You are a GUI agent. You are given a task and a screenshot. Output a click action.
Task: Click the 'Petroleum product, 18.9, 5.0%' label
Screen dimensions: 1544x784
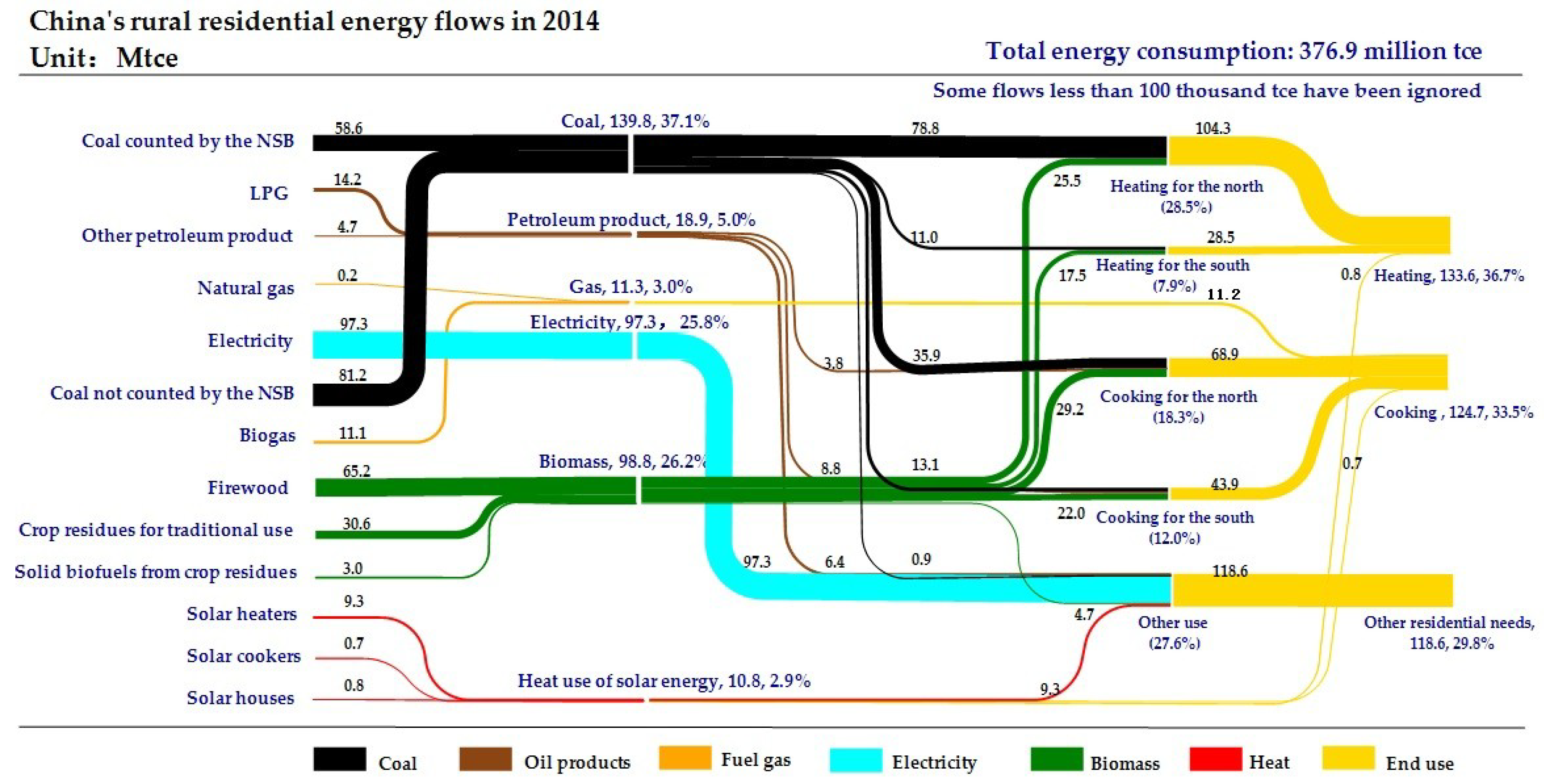point(631,220)
